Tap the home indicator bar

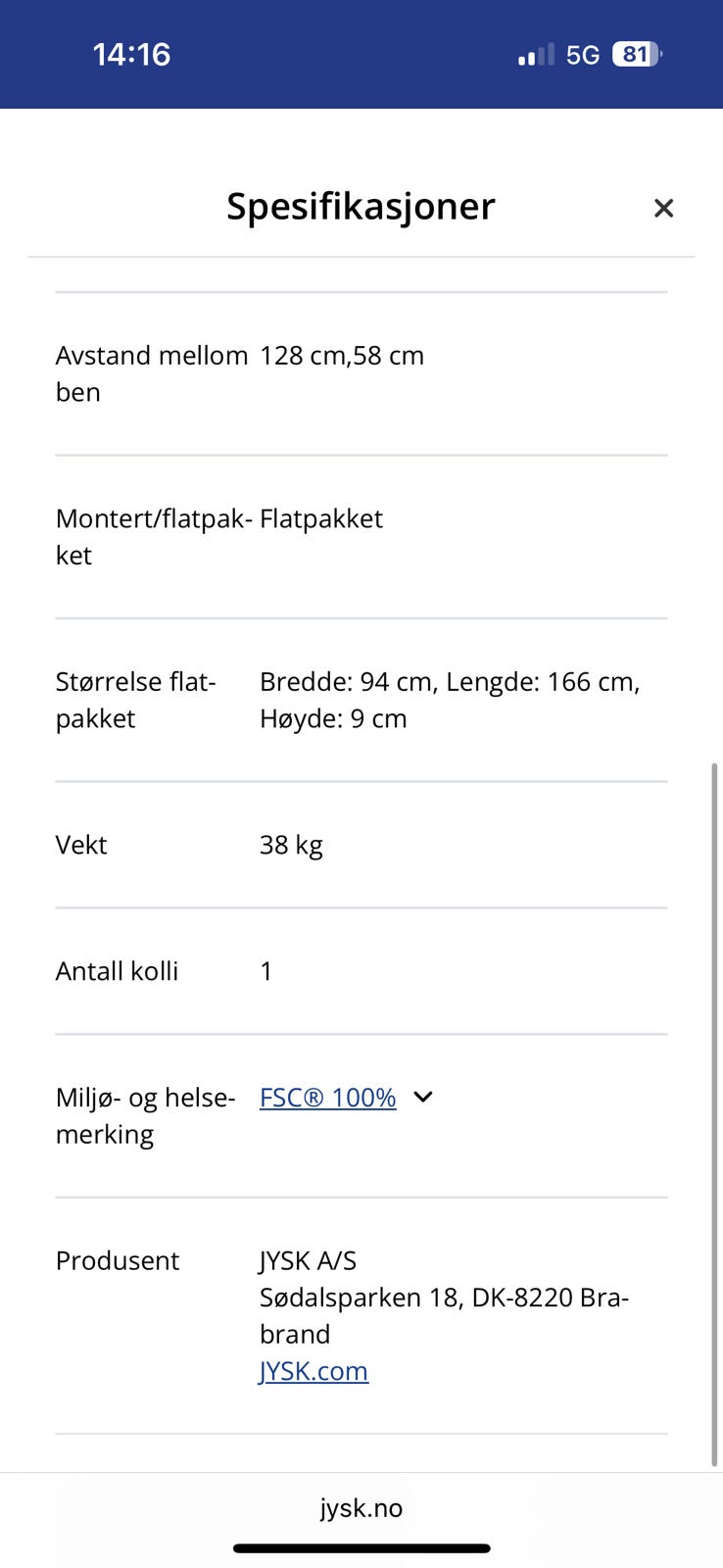coord(361,1548)
